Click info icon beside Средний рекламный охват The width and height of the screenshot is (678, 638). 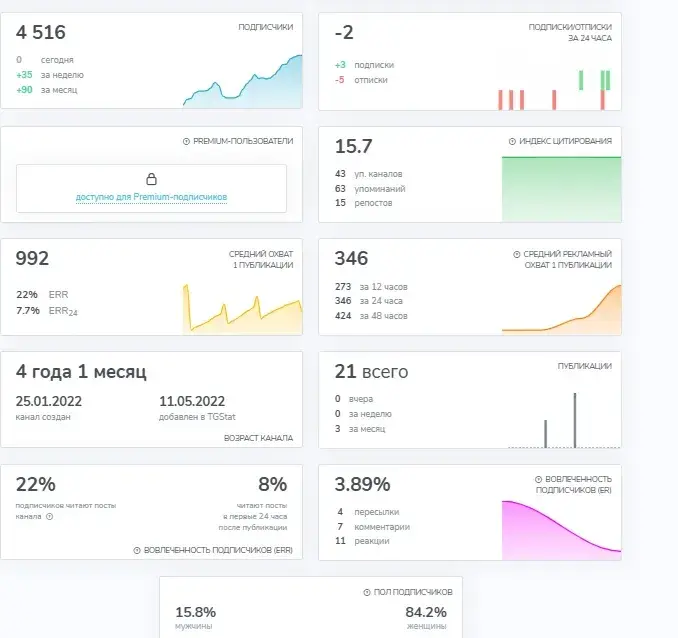coord(516,254)
